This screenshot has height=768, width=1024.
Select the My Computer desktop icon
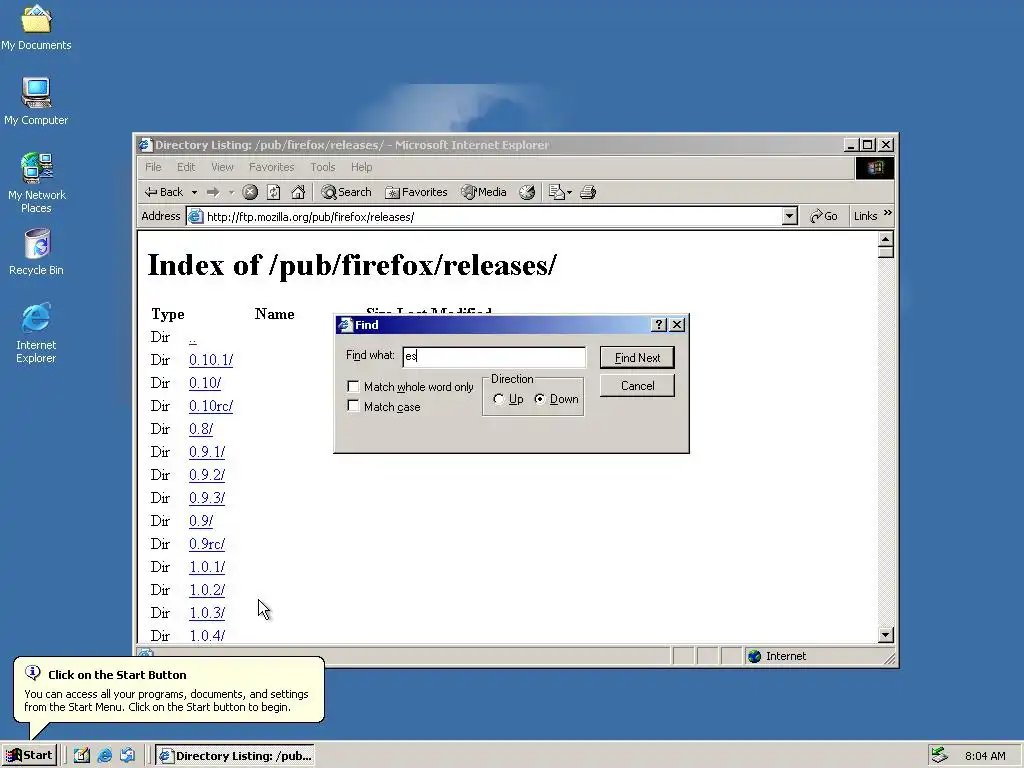pos(36,101)
